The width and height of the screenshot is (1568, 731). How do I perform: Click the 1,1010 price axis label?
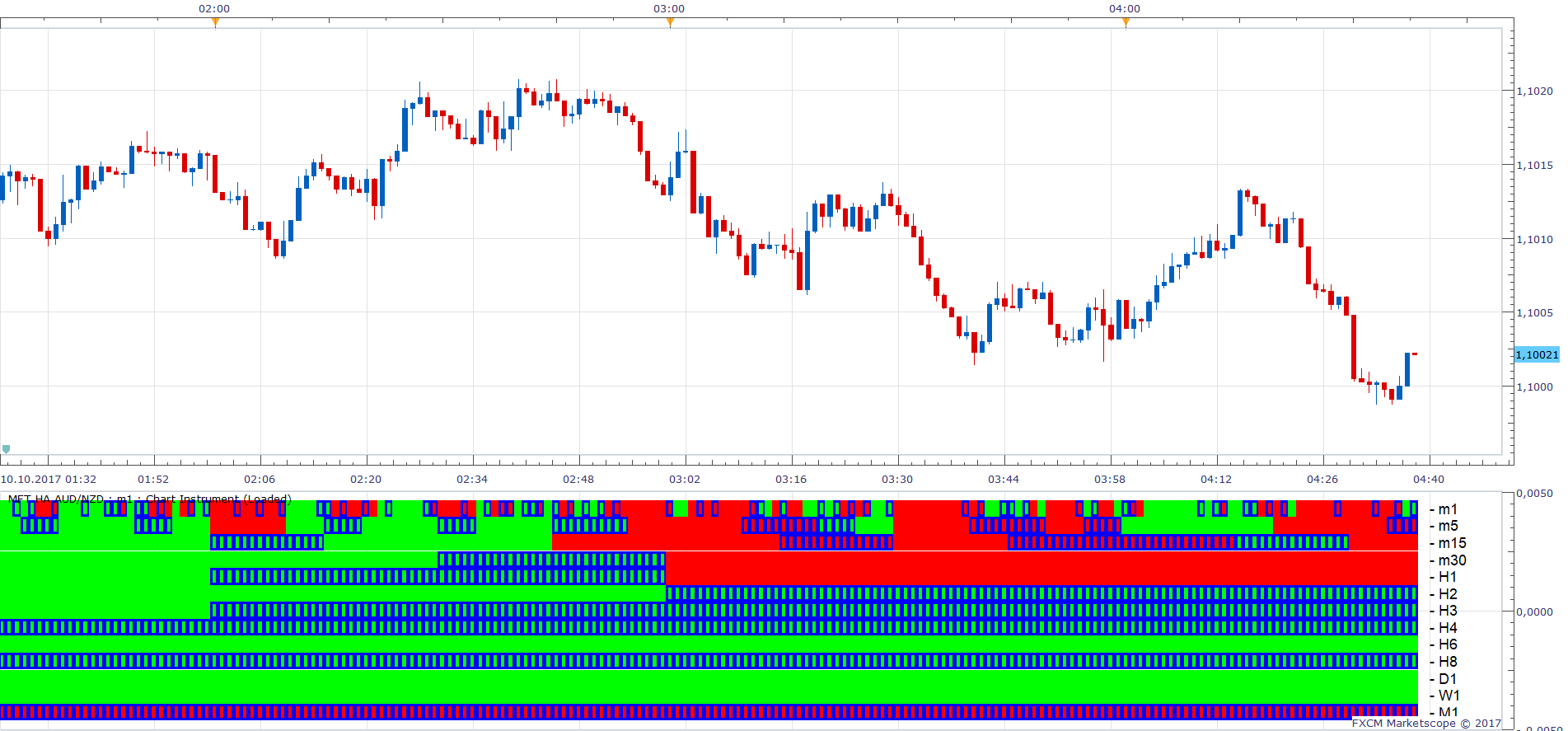click(x=1535, y=240)
